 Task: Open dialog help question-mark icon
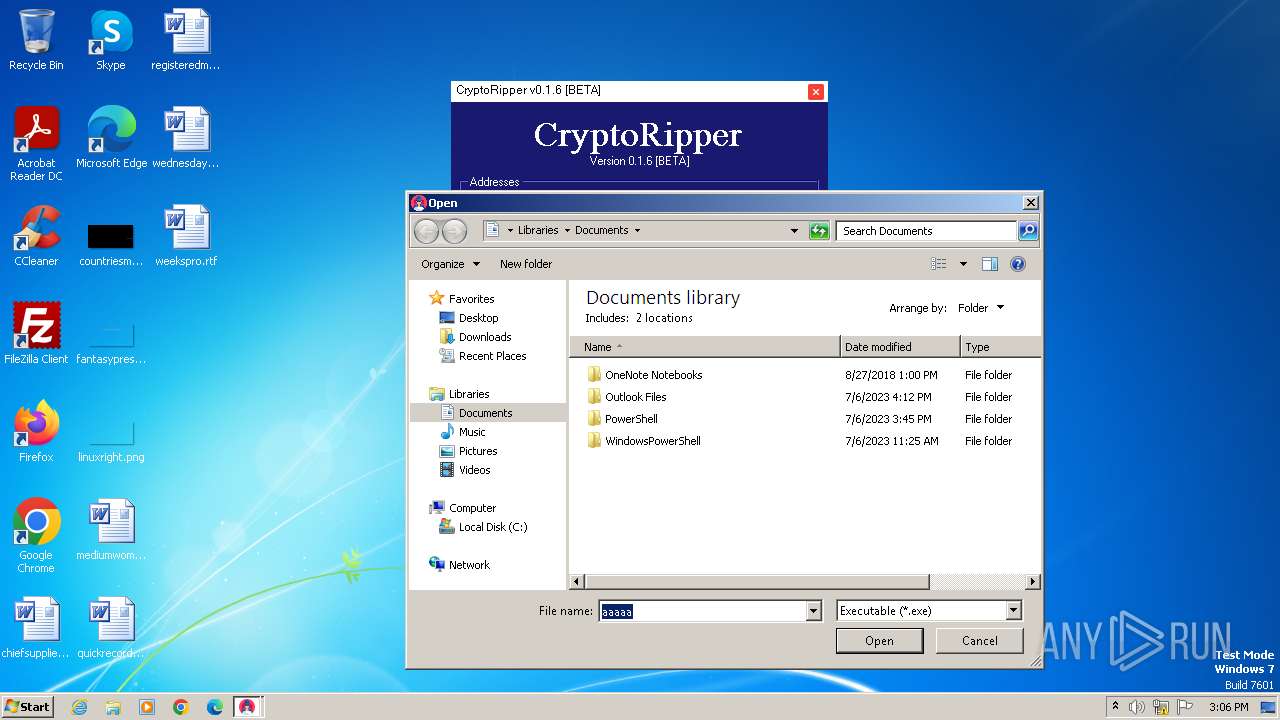[1018, 264]
